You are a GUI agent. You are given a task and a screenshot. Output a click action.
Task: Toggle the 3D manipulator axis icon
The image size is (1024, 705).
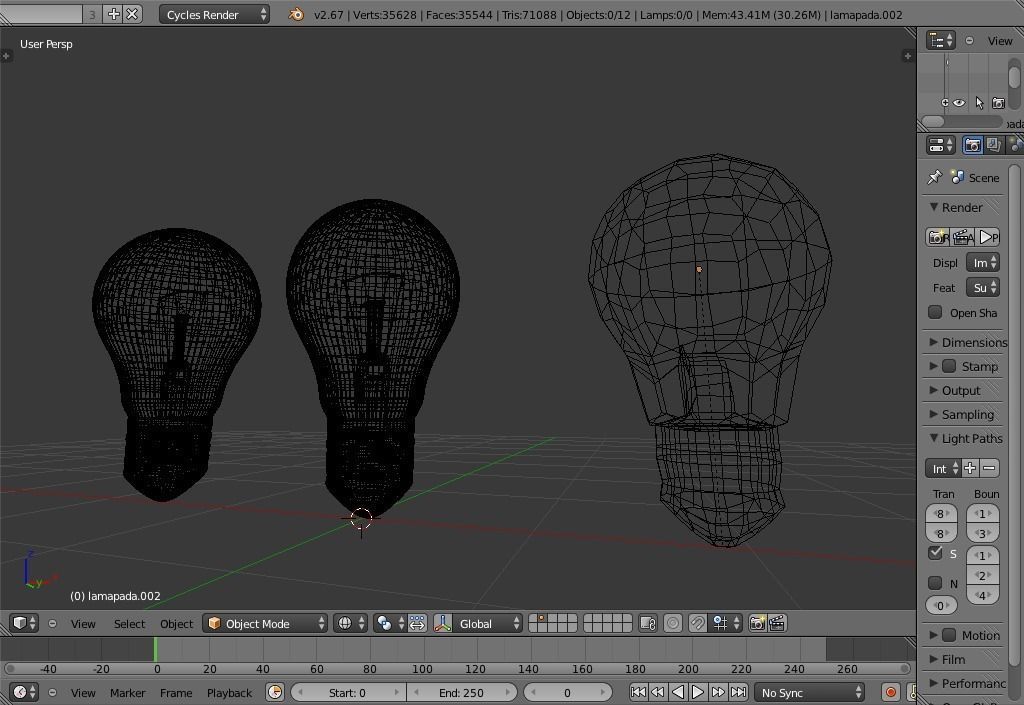click(443, 623)
